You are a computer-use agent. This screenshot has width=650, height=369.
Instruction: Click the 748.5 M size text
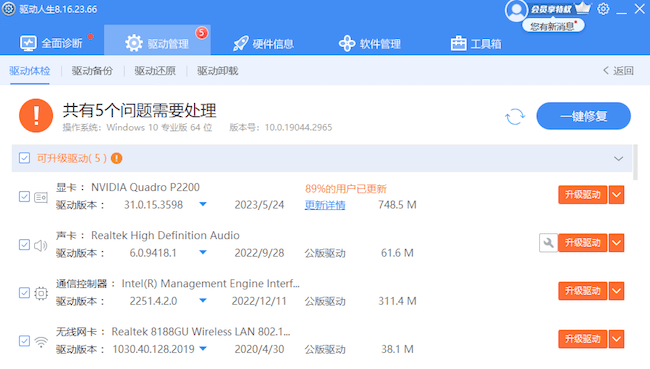(397, 205)
